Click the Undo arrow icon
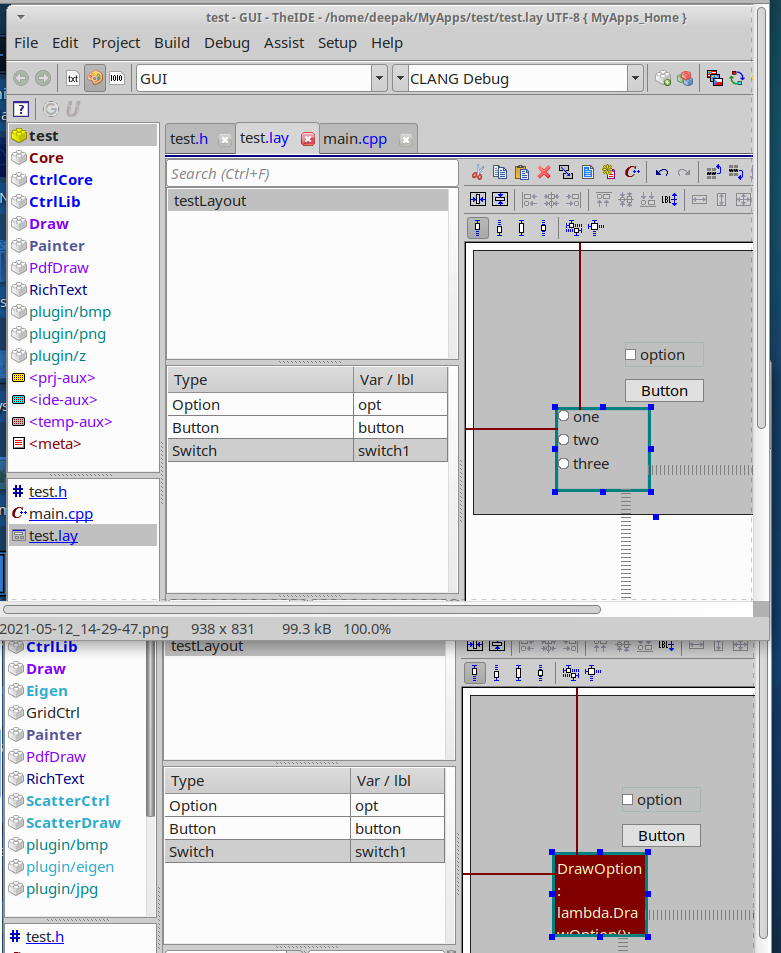Image resolution: width=781 pixels, height=953 pixels. (x=662, y=173)
